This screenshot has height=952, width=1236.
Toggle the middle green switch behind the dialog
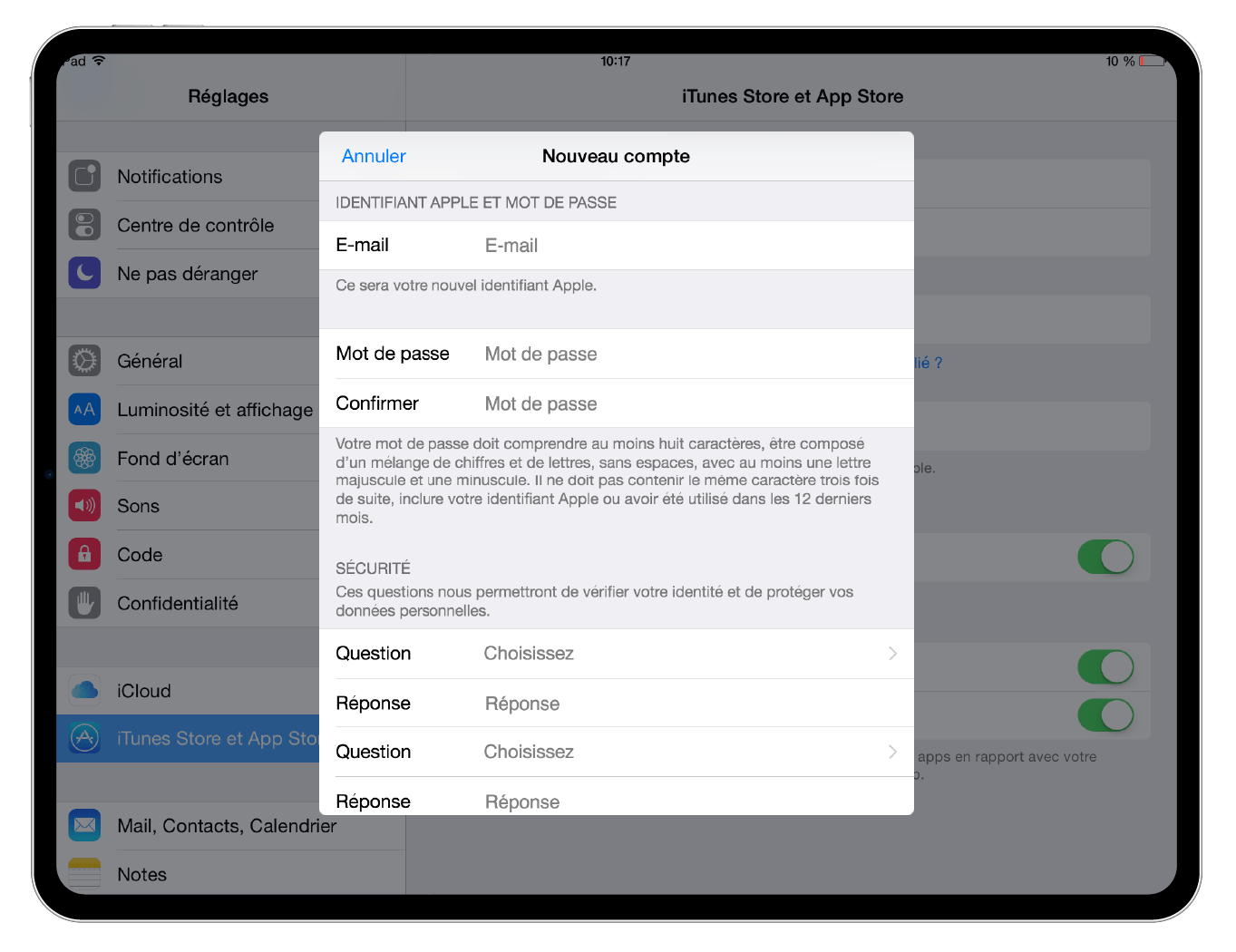click(1105, 667)
